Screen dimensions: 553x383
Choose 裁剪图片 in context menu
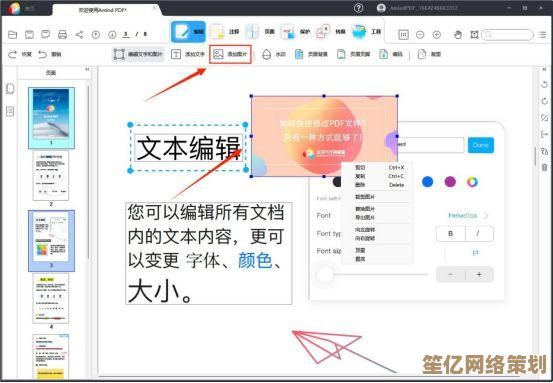377,197
